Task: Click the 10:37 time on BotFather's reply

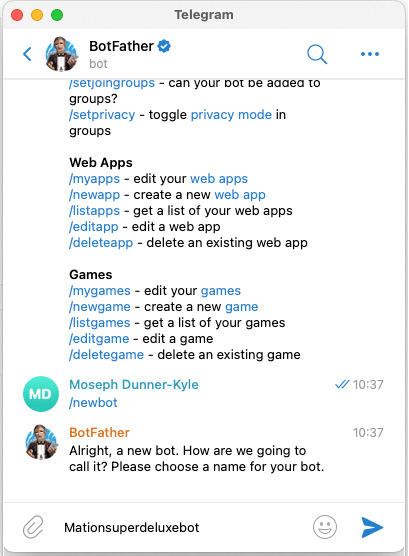Action: coord(368,433)
